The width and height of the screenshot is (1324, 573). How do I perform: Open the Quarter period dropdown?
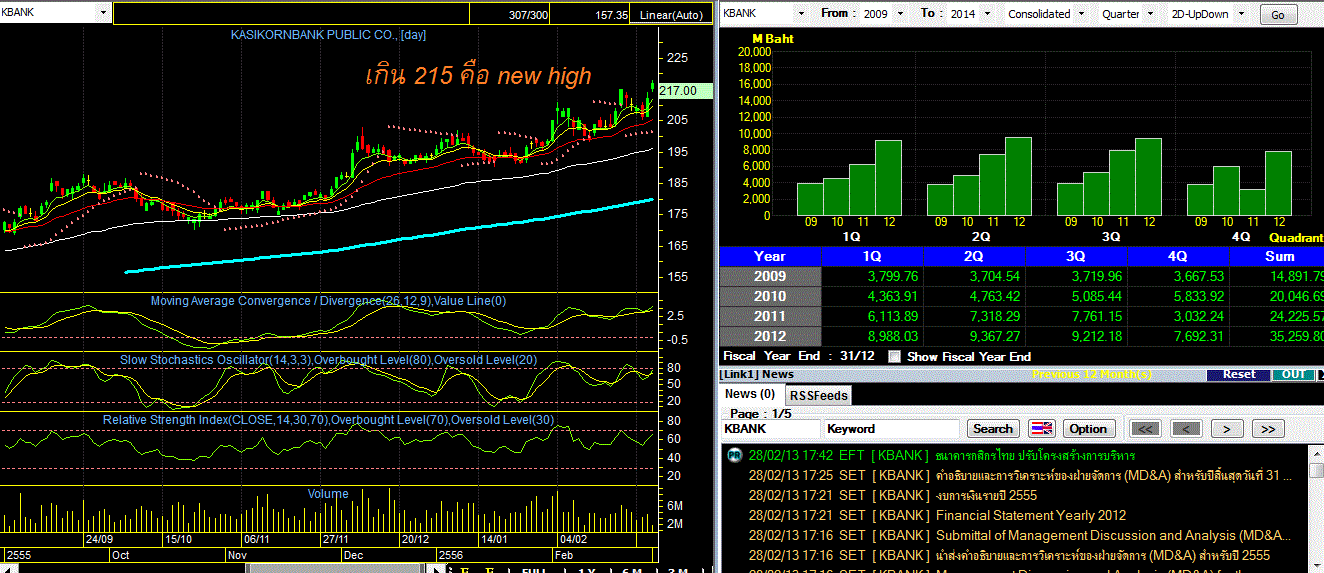pos(1150,14)
